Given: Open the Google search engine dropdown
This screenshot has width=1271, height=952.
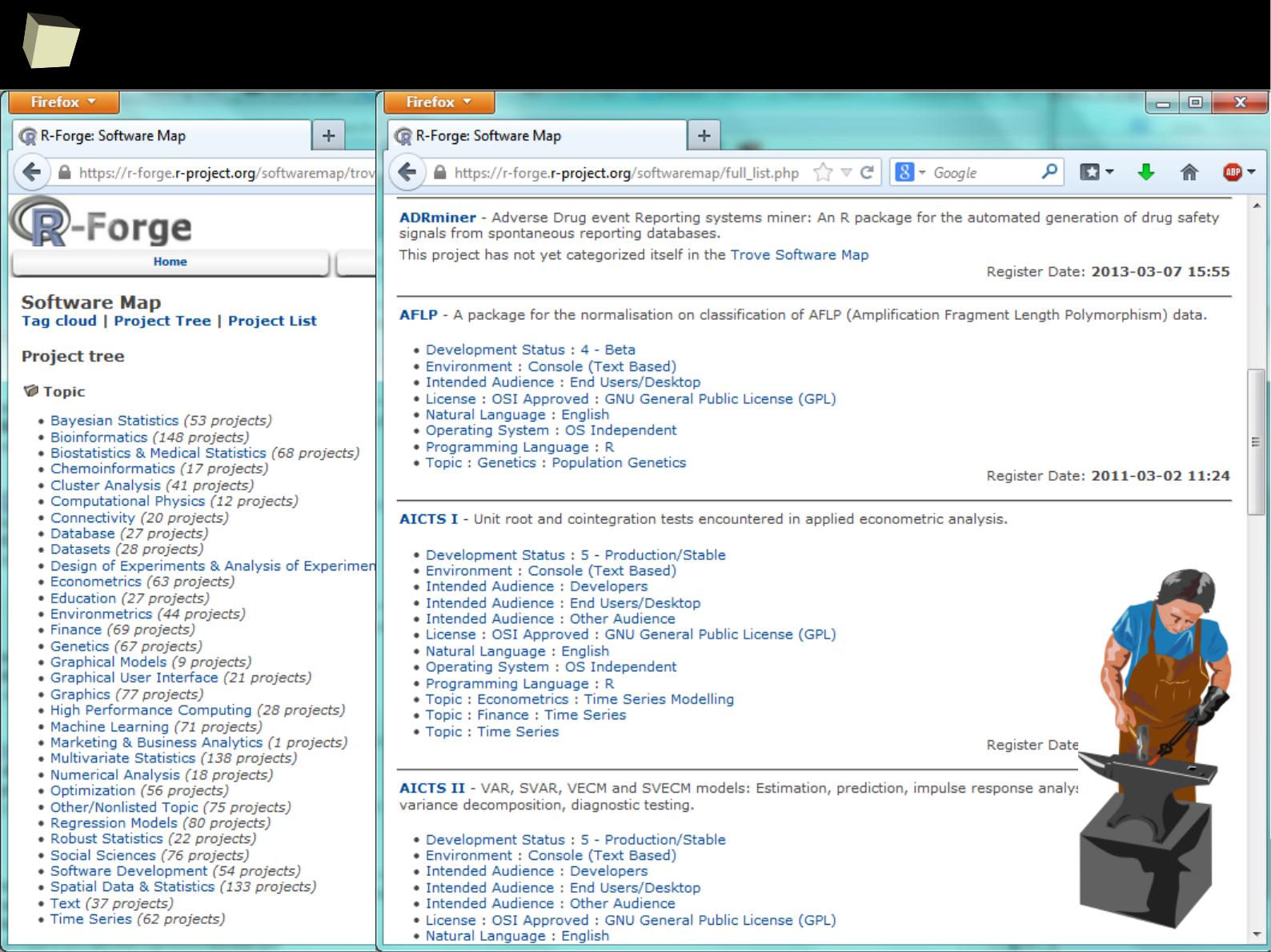Looking at the screenshot, I should click(922, 172).
